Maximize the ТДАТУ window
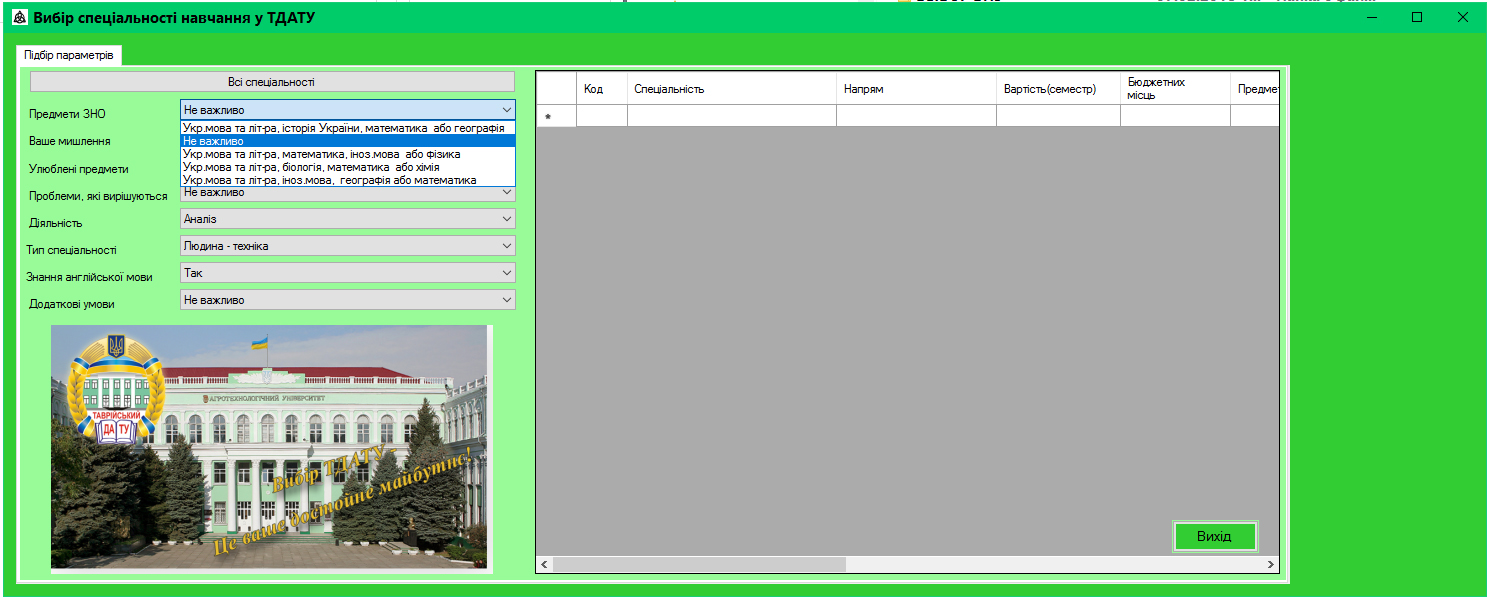Screen dimensions: 1491x597 (x=1417, y=17)
